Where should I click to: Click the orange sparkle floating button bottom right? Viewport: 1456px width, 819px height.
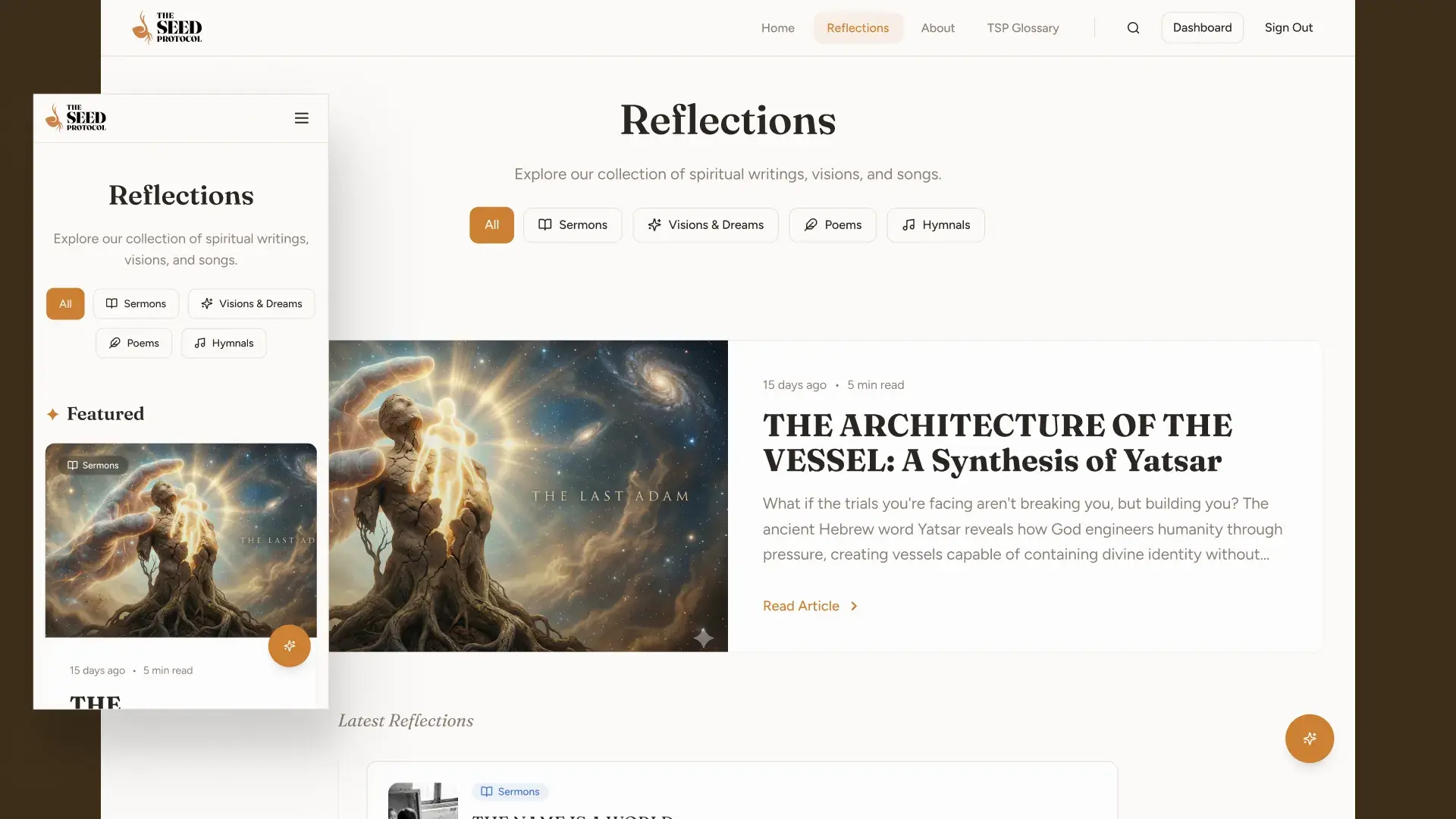click(x=1309, y=738)
